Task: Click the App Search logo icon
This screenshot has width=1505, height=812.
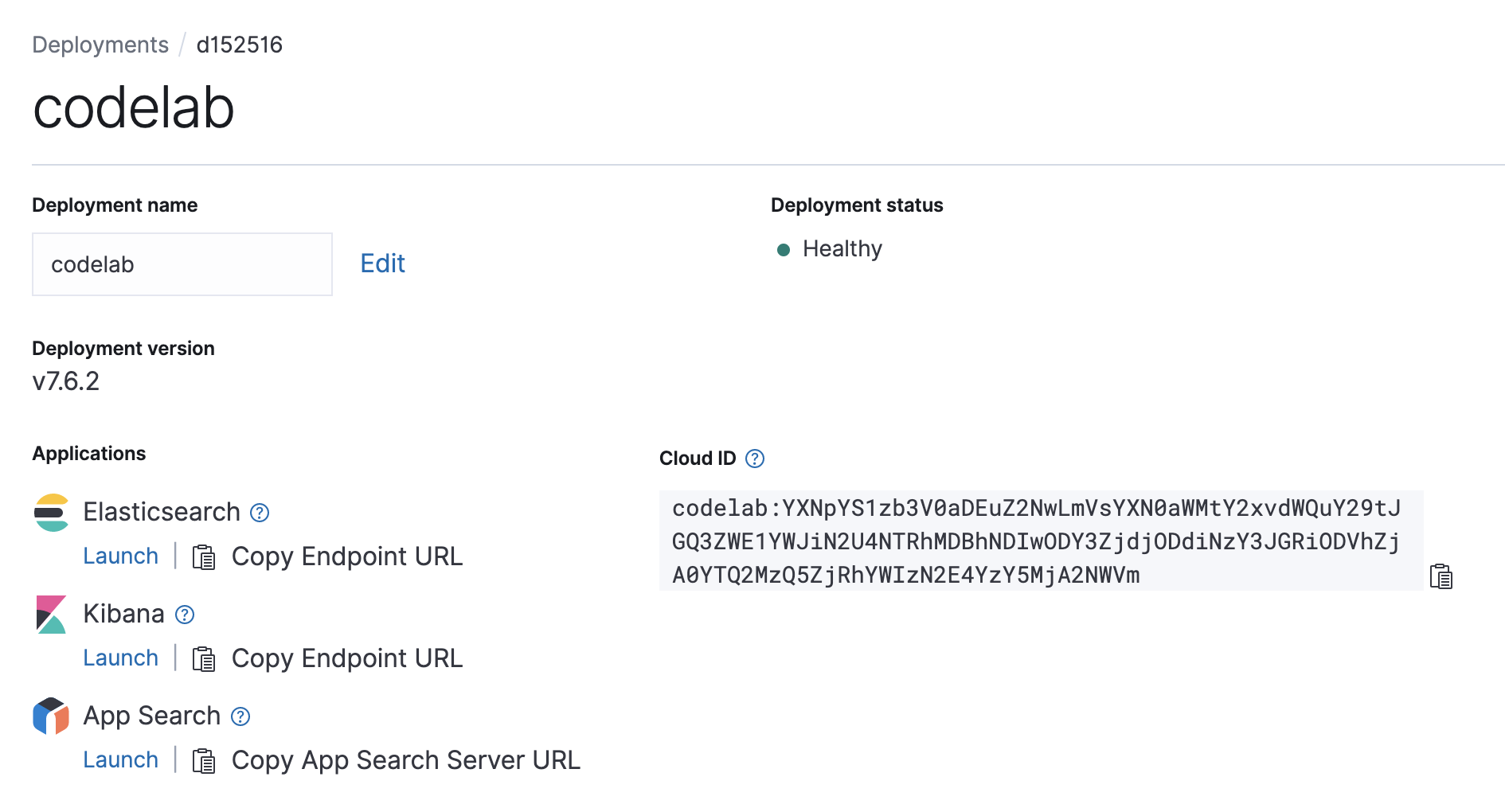Action: tap(51, 716)
